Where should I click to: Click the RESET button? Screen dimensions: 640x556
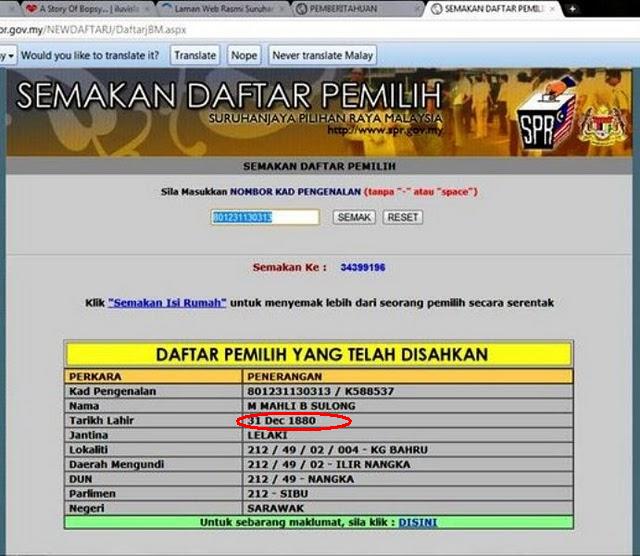click(x=402, y=217)
